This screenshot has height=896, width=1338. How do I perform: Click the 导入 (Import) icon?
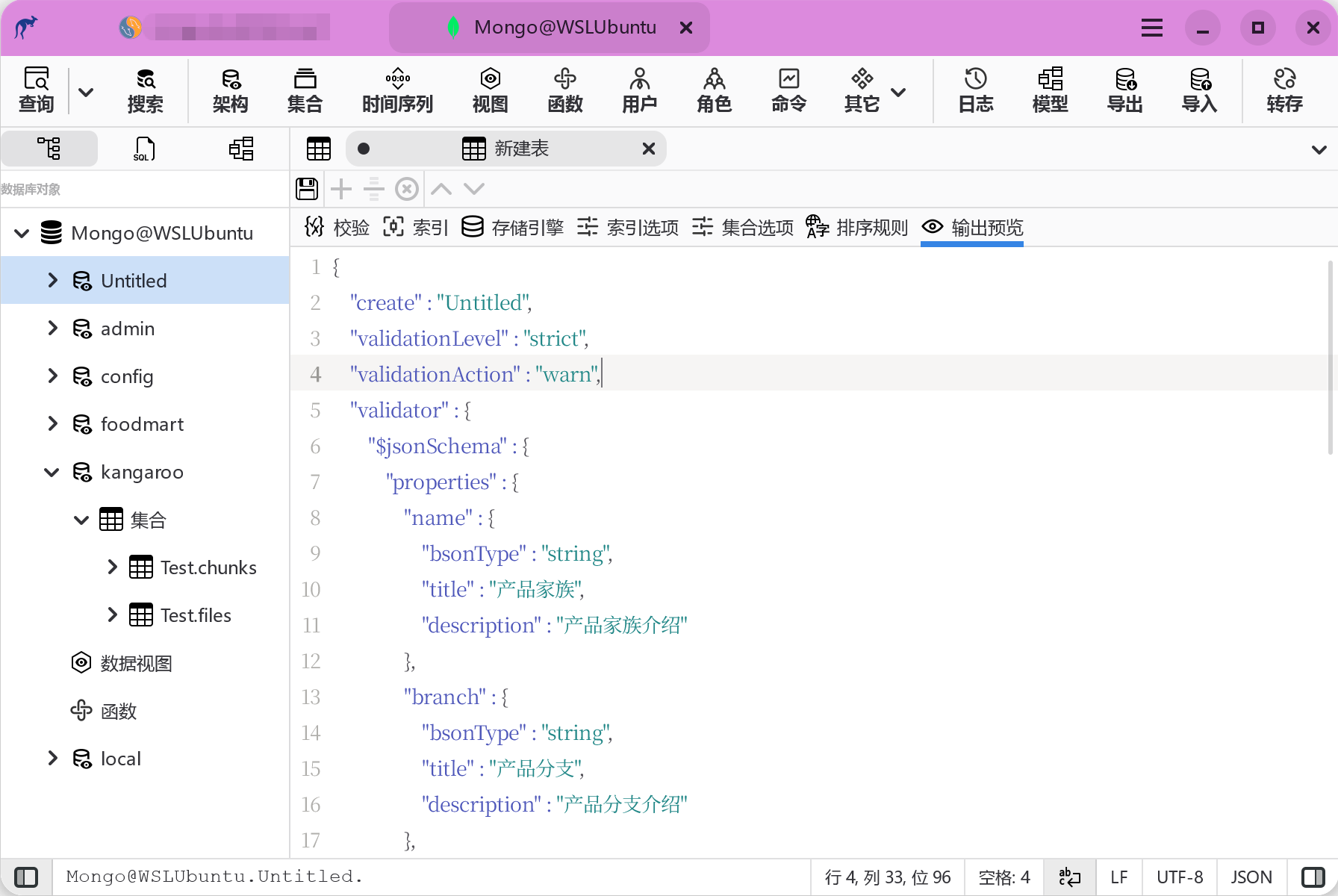click(1199, 90)
